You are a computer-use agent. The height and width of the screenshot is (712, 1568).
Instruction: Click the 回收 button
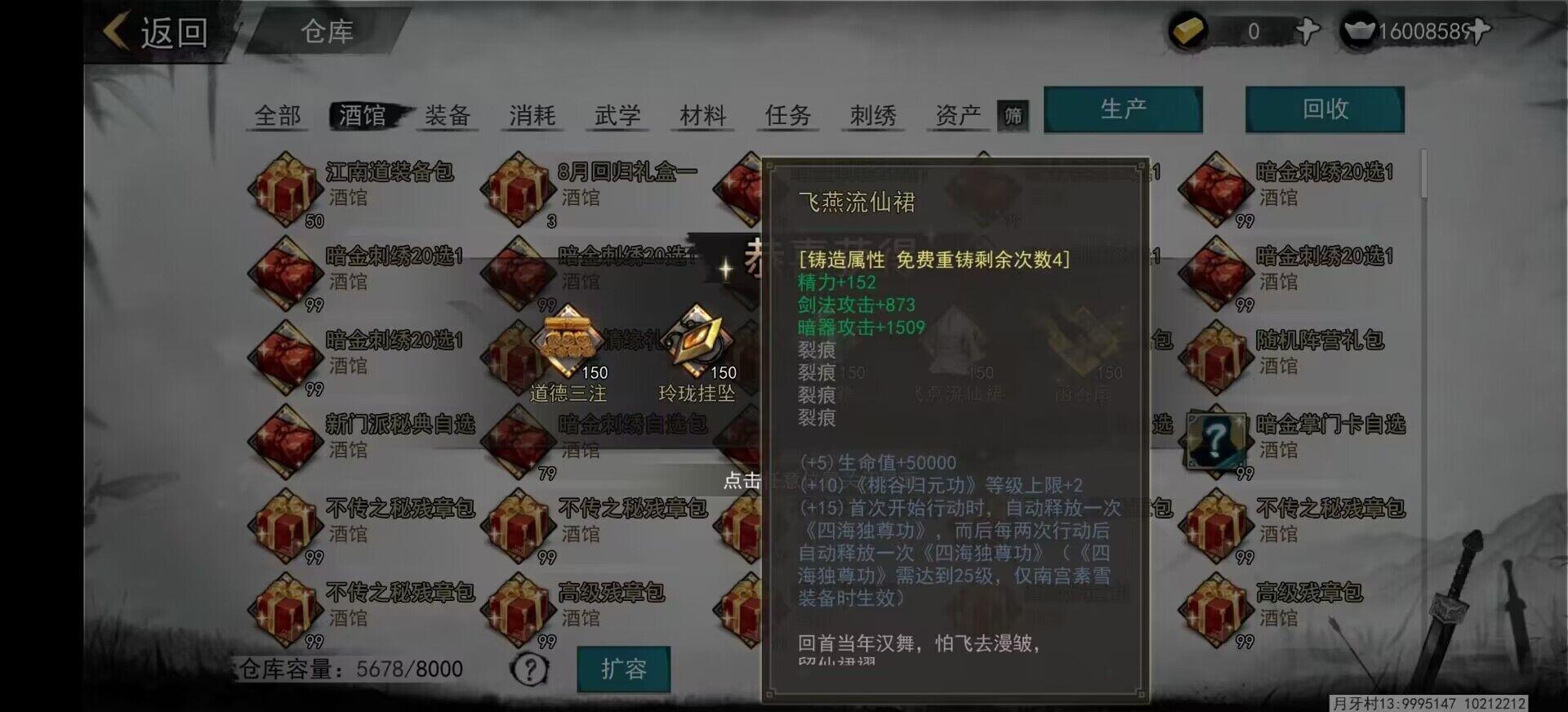(x=1325, y=109)
